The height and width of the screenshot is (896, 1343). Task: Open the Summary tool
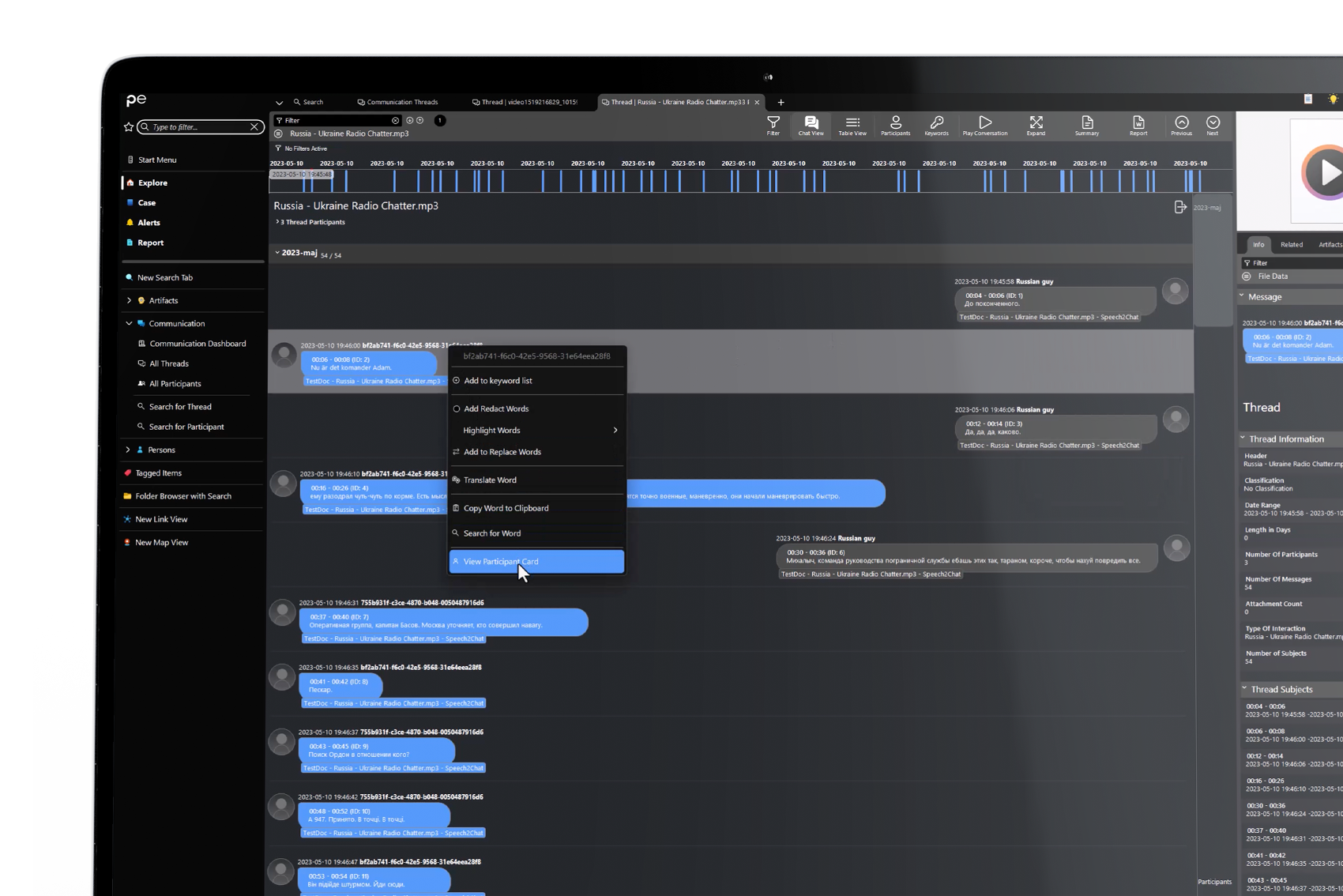coord(1087,125)
